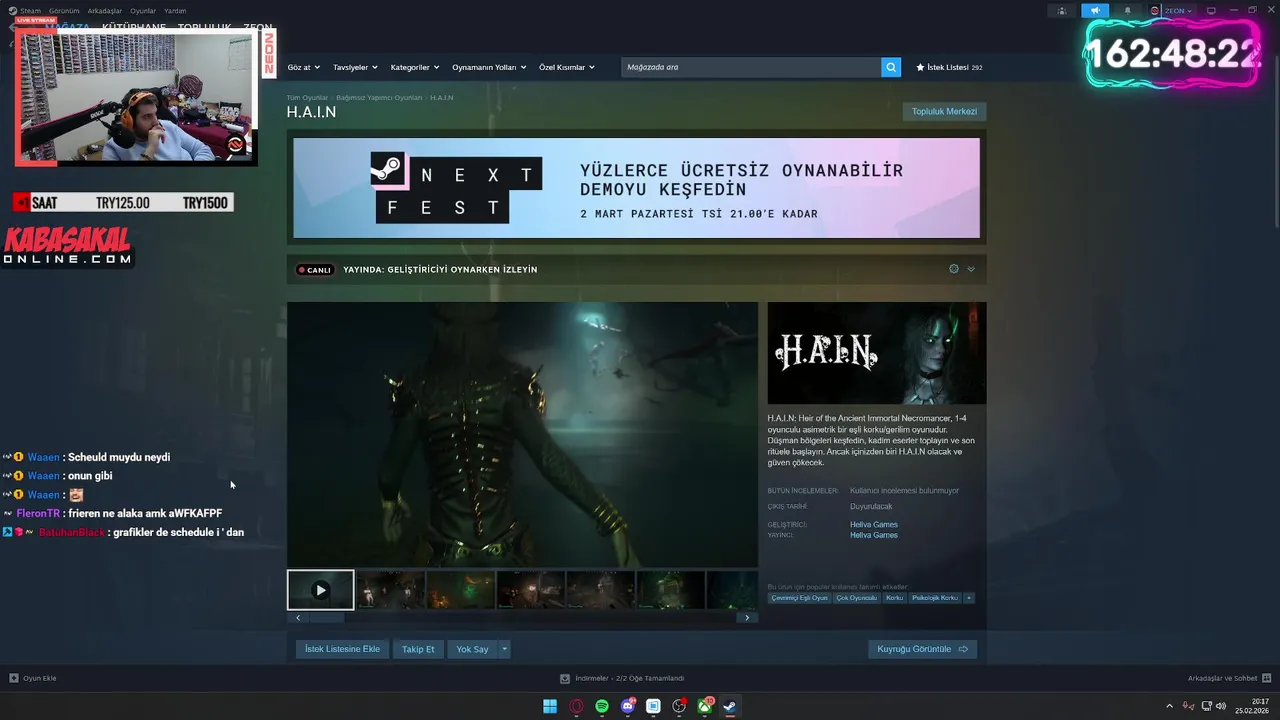Screen dimensions: 1280x720
Task: Open the volume icon in the system tray
Action: [x=1221, y=706]
